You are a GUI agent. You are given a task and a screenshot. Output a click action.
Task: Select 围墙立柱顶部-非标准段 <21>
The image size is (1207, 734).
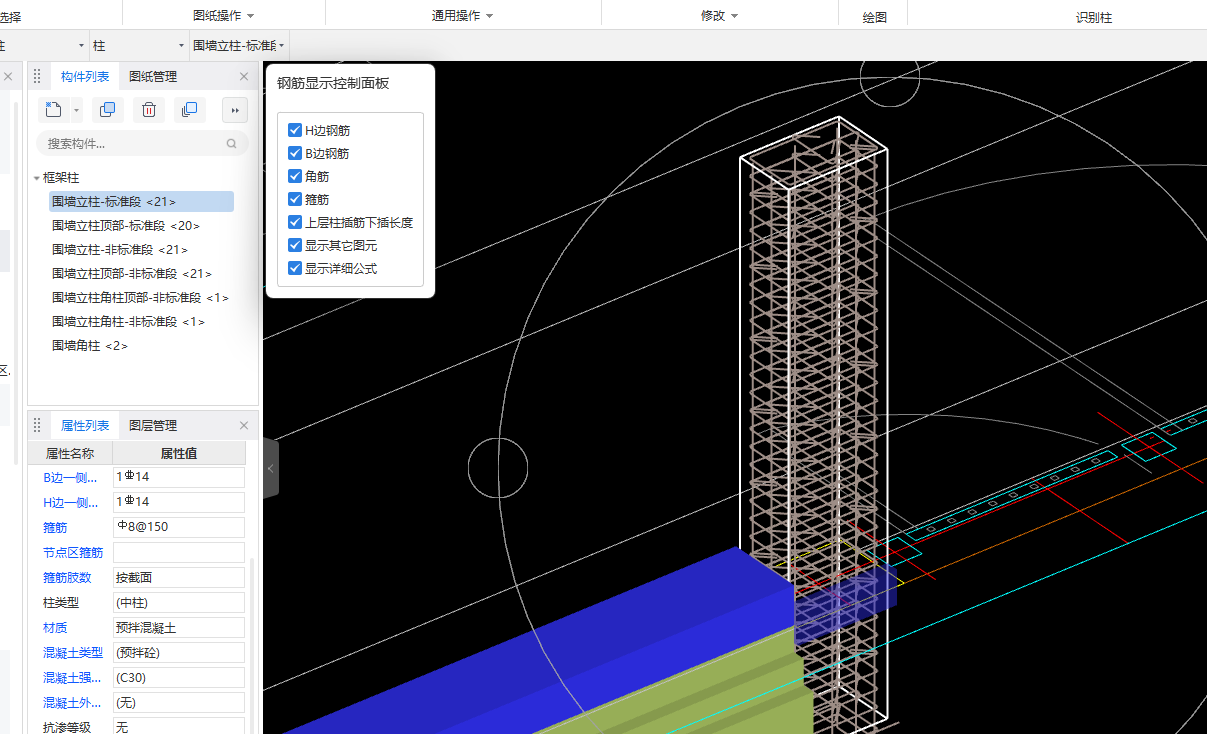tap(132, 274)
